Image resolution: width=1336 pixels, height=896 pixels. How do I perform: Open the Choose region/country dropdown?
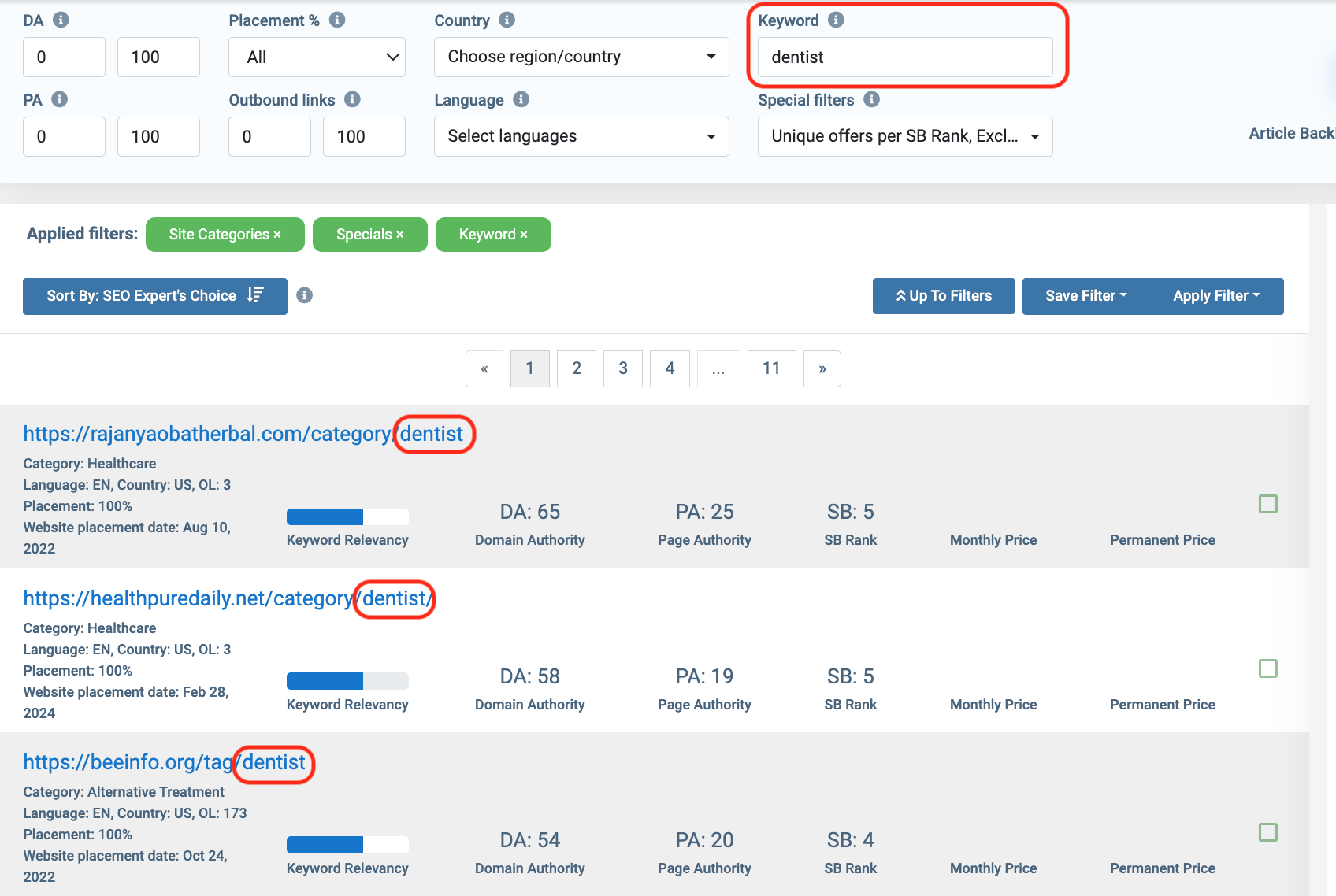[581, 57]
